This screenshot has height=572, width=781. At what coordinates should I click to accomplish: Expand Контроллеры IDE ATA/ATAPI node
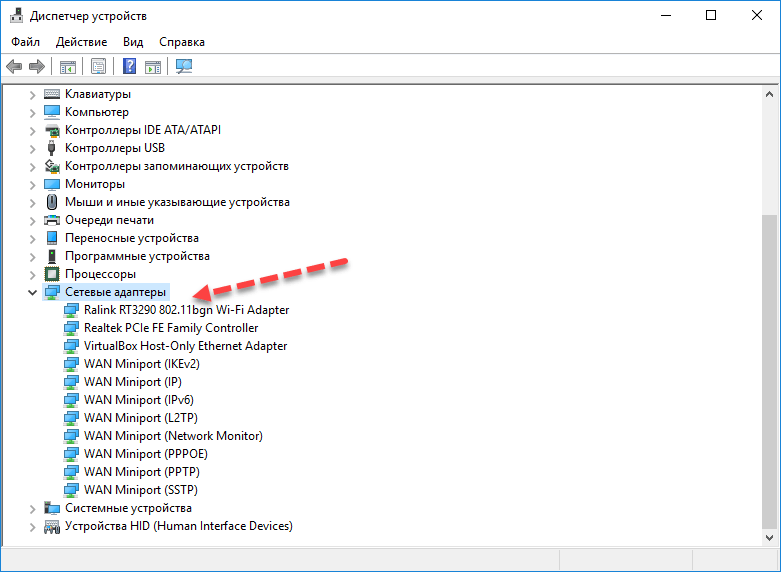[32, 131]
